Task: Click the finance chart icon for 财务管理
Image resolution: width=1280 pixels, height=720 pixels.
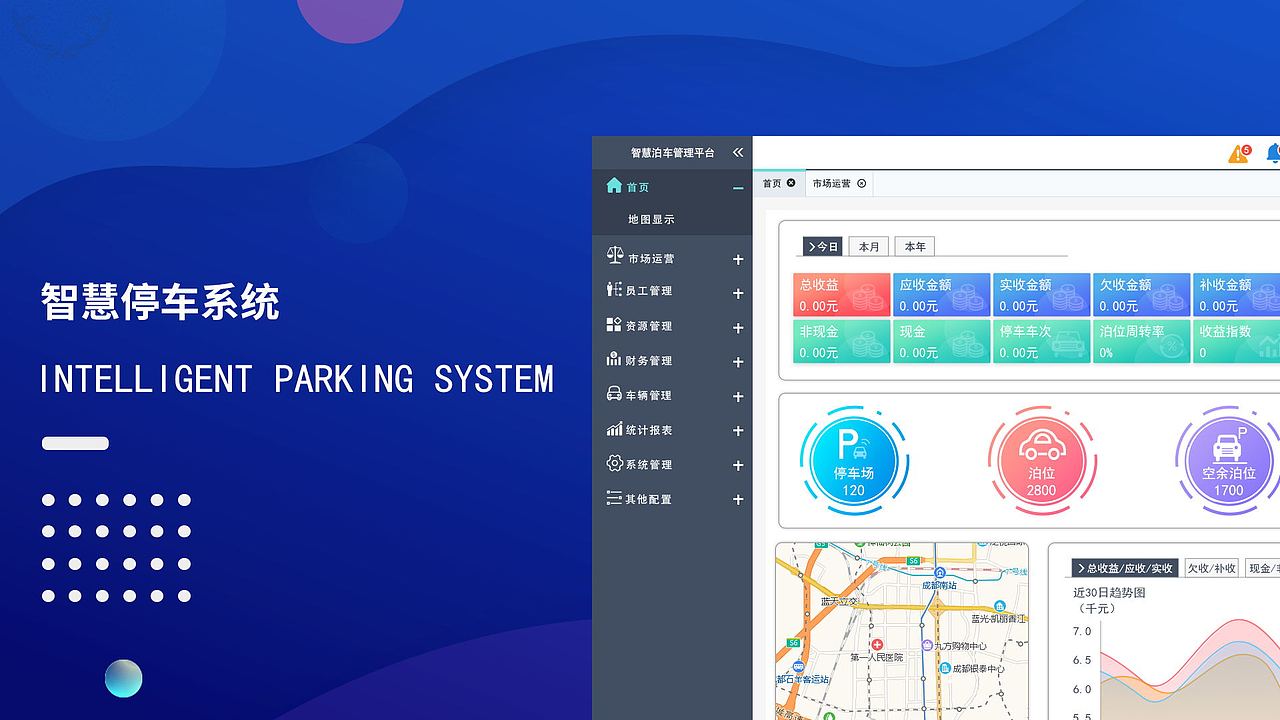Action: click(614, 359)
